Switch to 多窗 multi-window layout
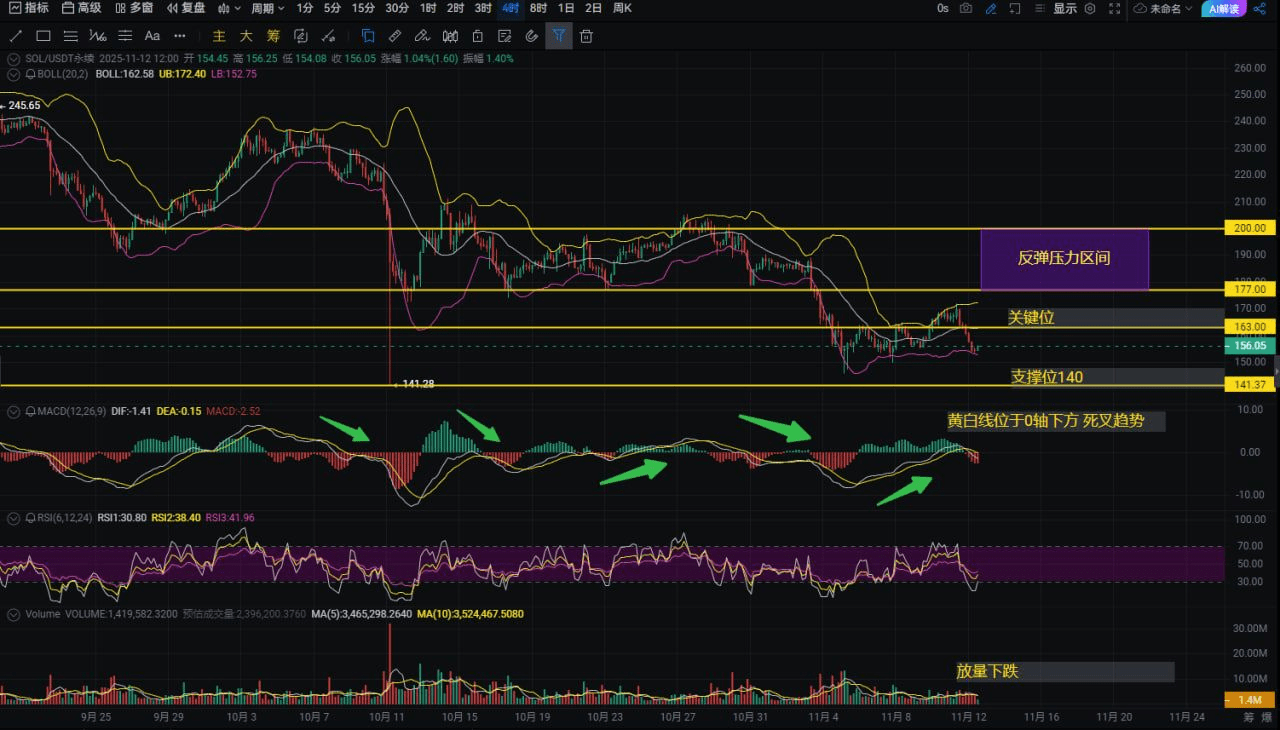 click(134, 8)
